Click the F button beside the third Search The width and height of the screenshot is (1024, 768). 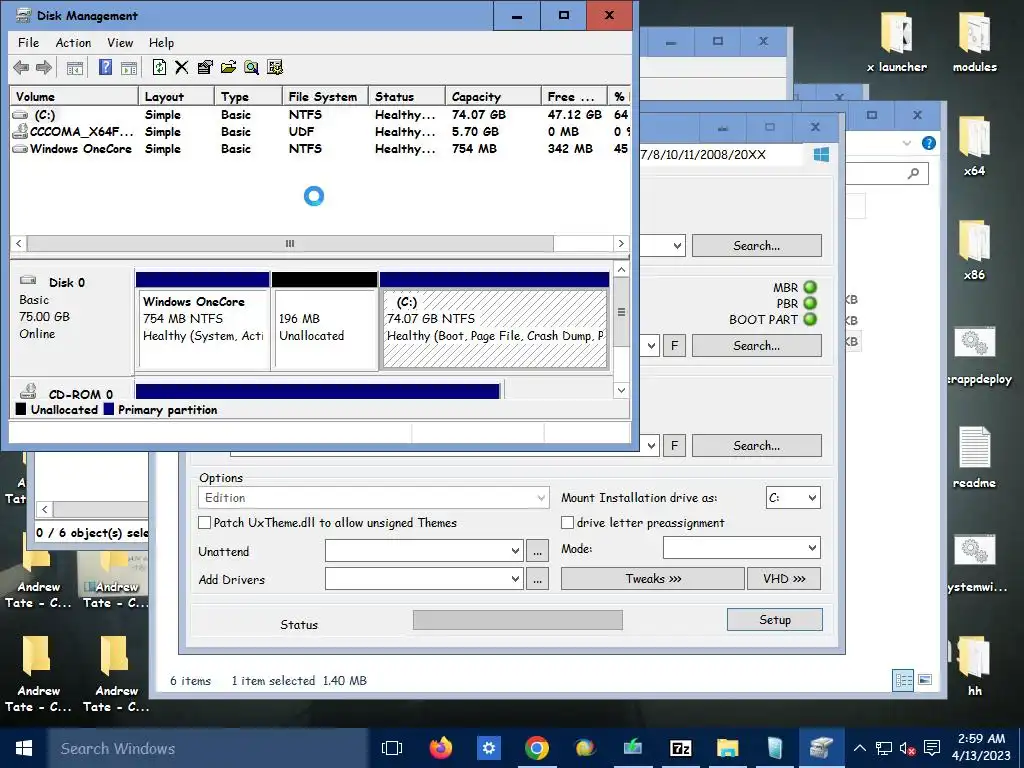pyautogui.click(x=675, y=446)
